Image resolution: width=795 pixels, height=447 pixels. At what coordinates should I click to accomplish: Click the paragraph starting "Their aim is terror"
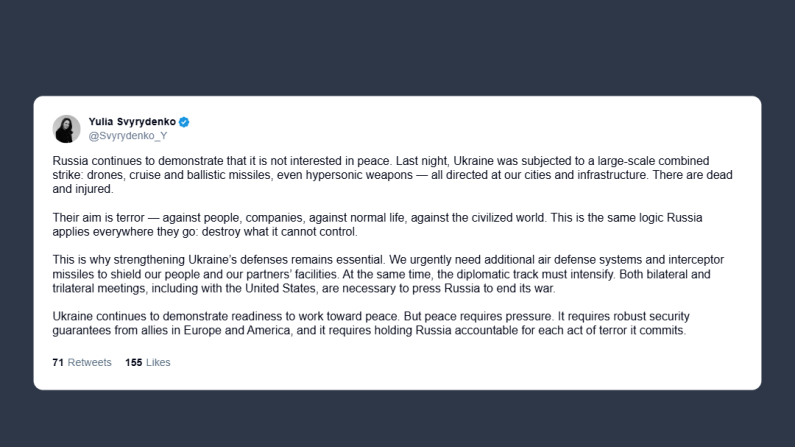coord(300,217)
